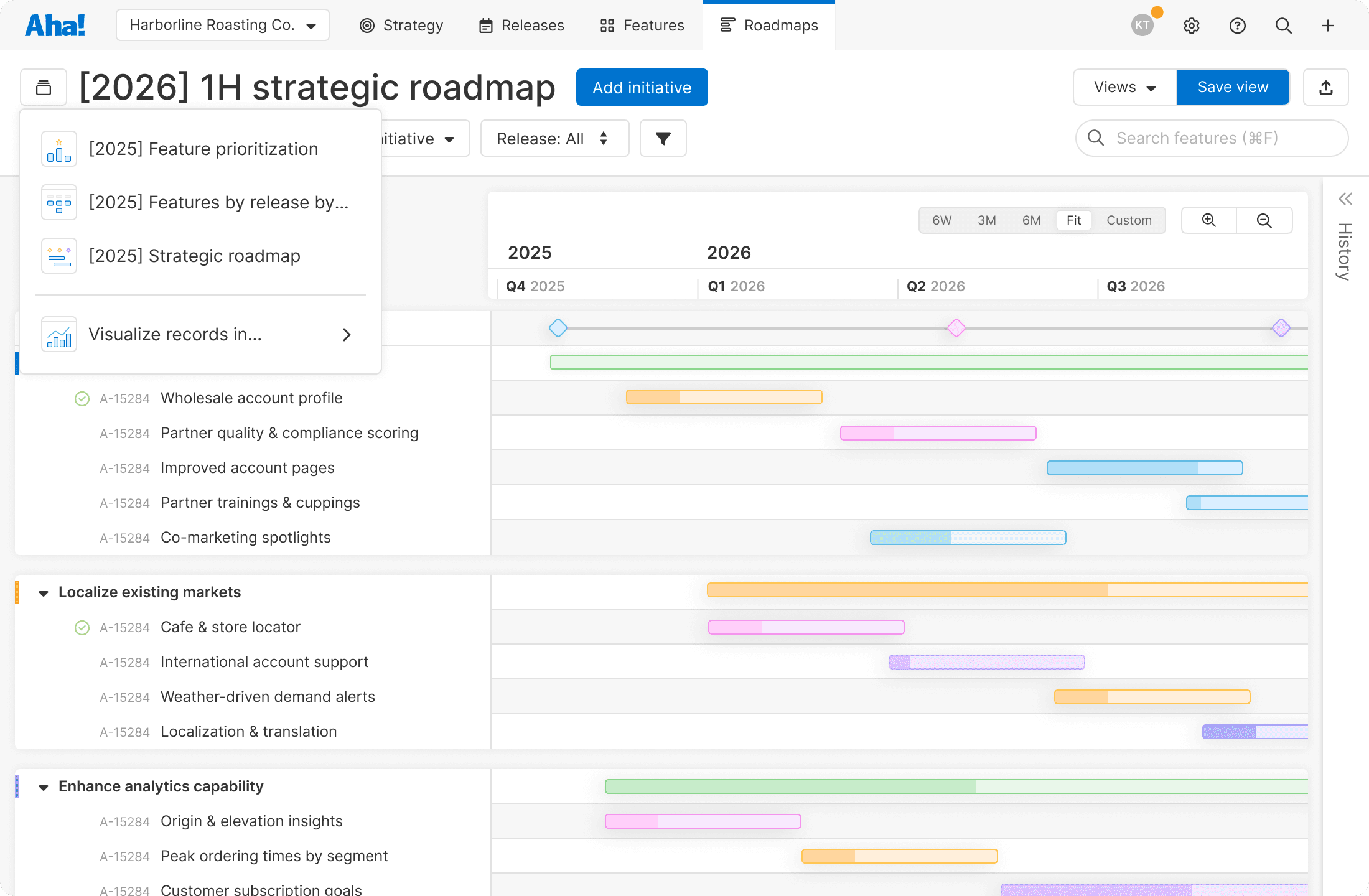Viewport: 1369px width, 896px height.
Task: Choose [2025] Strategic roadmap from menu
Action: [194, 256]
